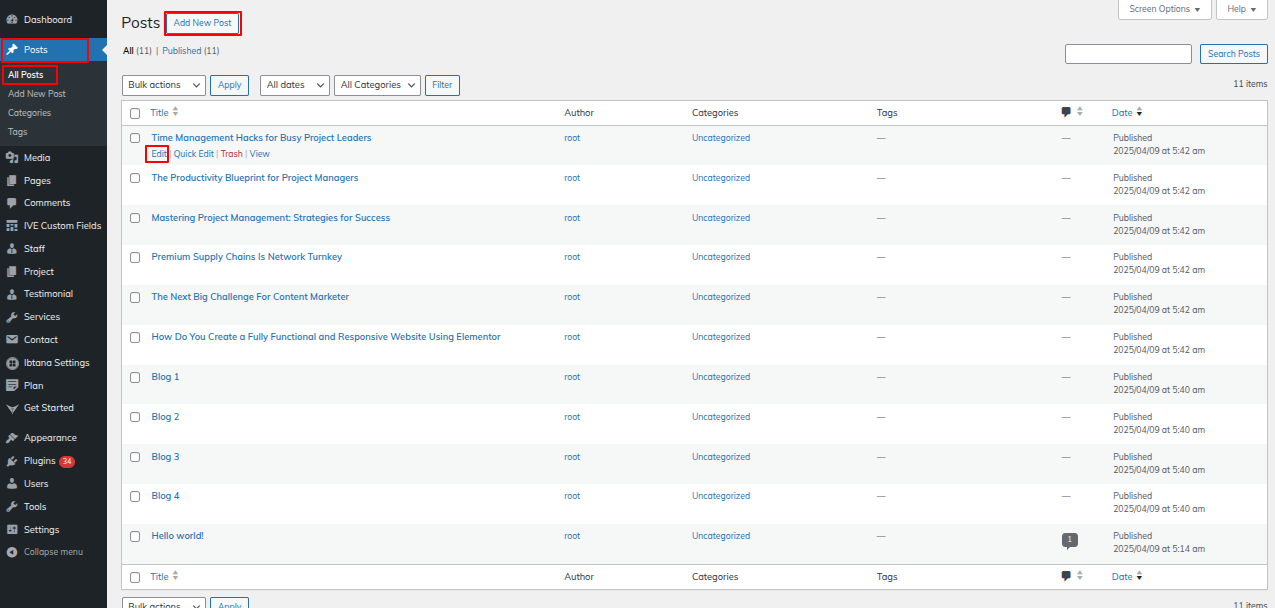The height and width of the screenshot is (608, 1275).
Task: Check the box for Blog 1 post
Action: (135, 377)
